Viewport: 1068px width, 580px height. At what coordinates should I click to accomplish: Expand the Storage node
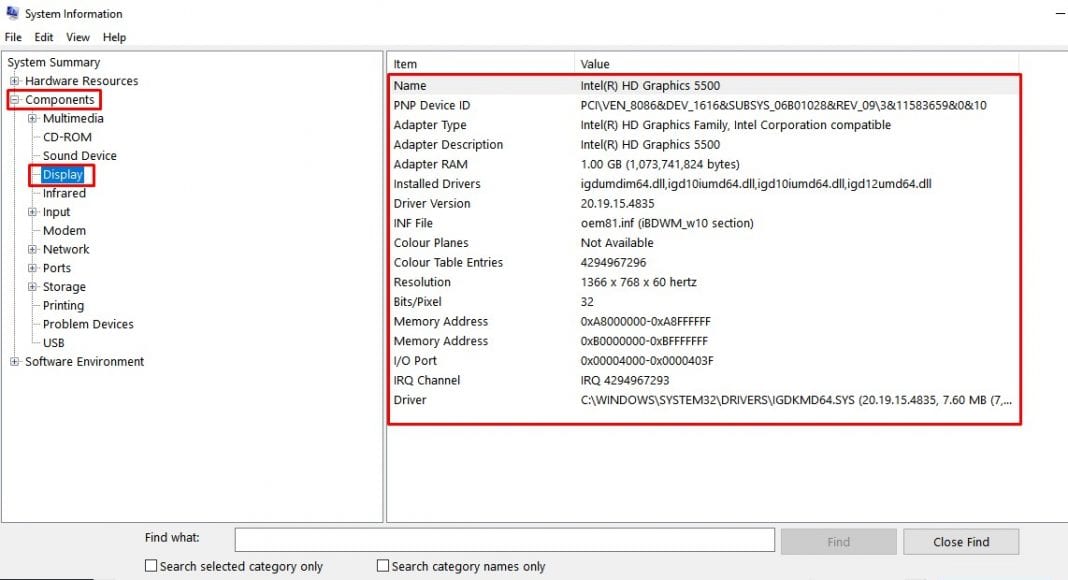31,287
